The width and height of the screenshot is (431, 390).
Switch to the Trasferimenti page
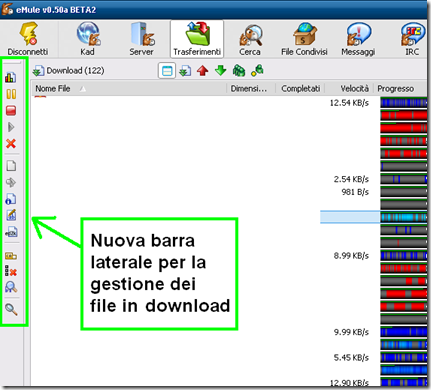click(197, 39)
